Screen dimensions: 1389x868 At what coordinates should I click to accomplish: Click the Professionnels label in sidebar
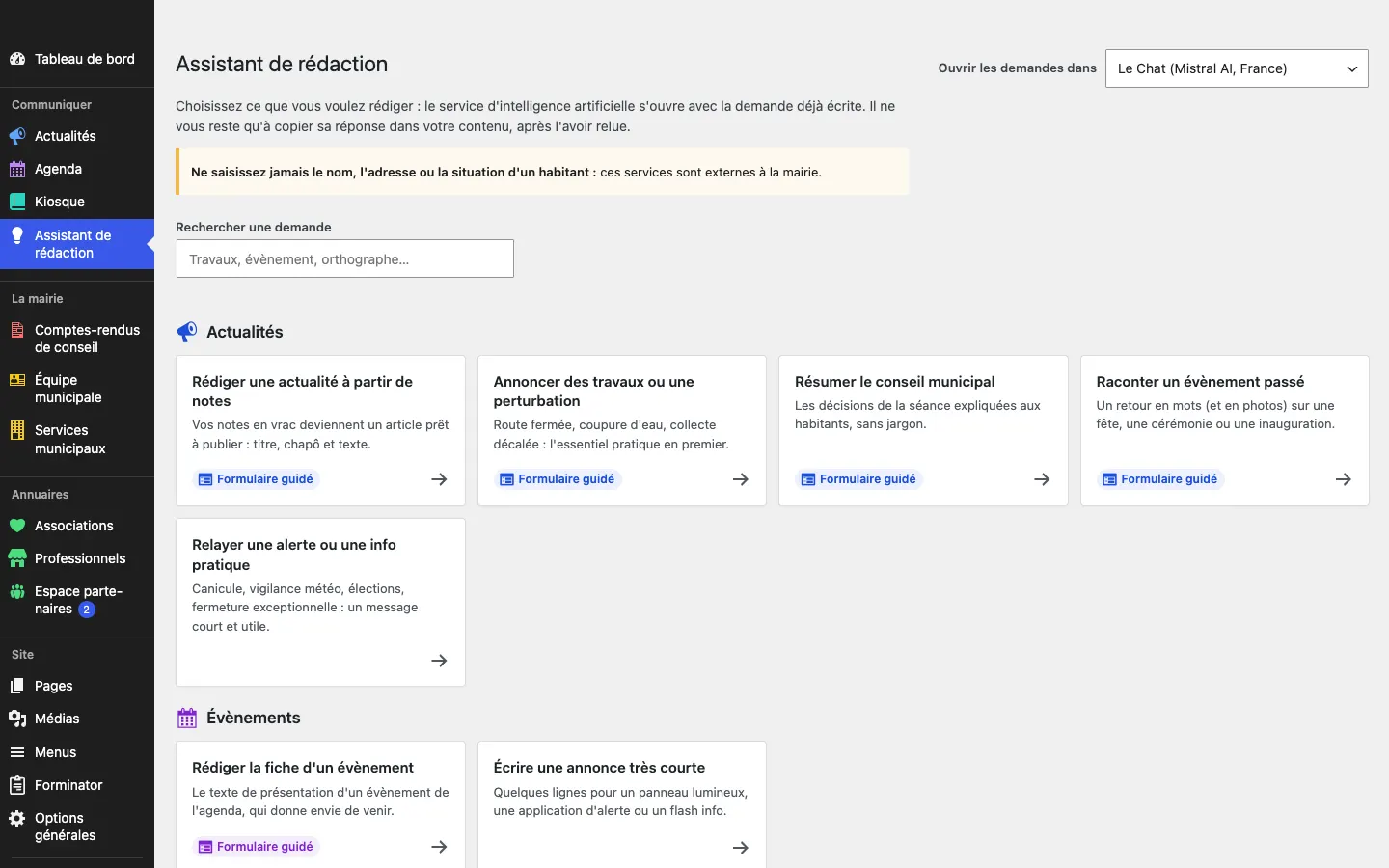click(80, 558)
